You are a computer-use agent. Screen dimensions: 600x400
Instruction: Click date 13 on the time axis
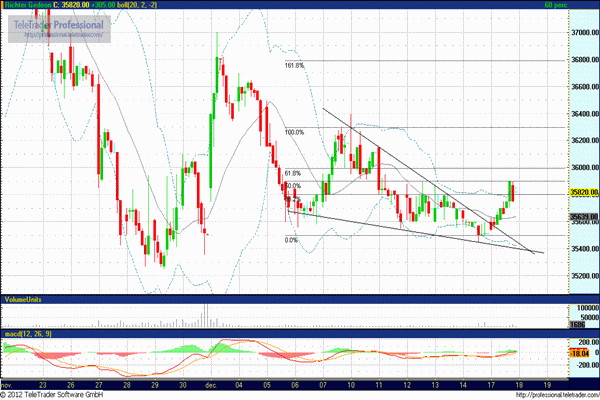(435, 385)
